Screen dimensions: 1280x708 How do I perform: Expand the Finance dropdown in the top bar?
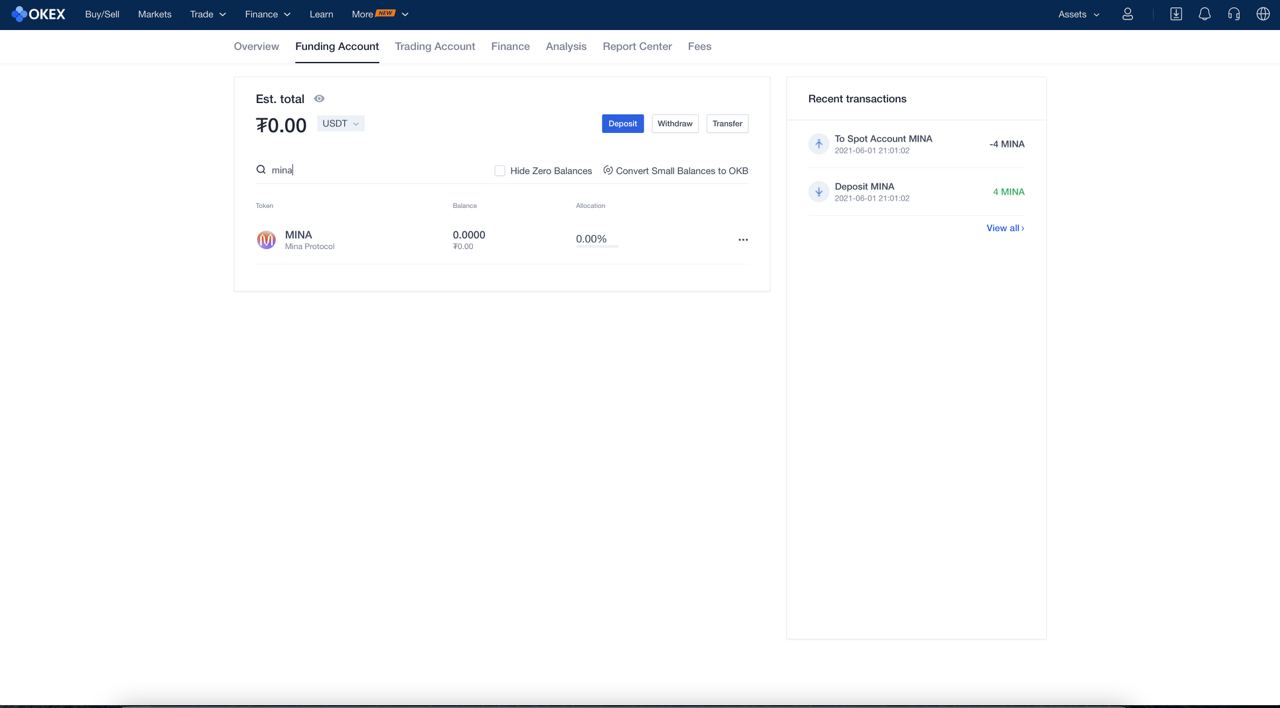coord(268,14)
